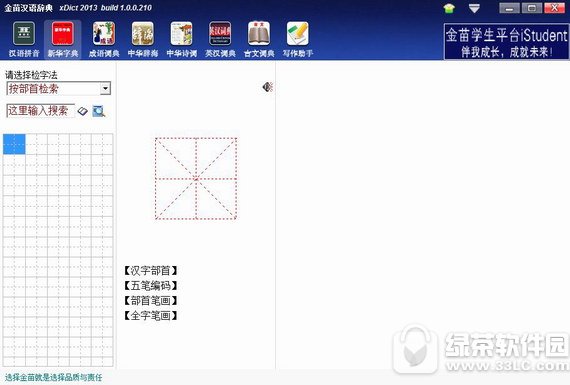
Task: Click the magnifier search icon
Action: [x=99, y=111]
